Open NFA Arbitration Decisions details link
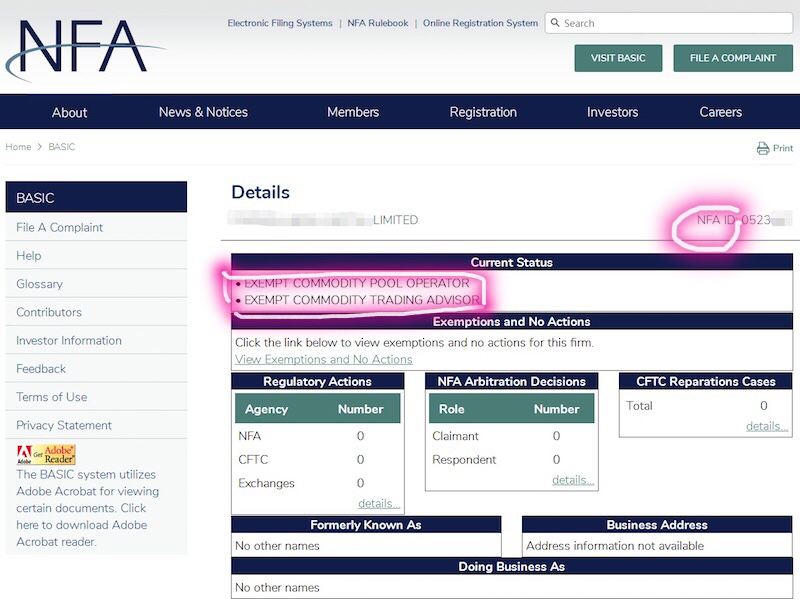This screenshot has height=599, width=800. pyautogui.click(x=572, y=480)
